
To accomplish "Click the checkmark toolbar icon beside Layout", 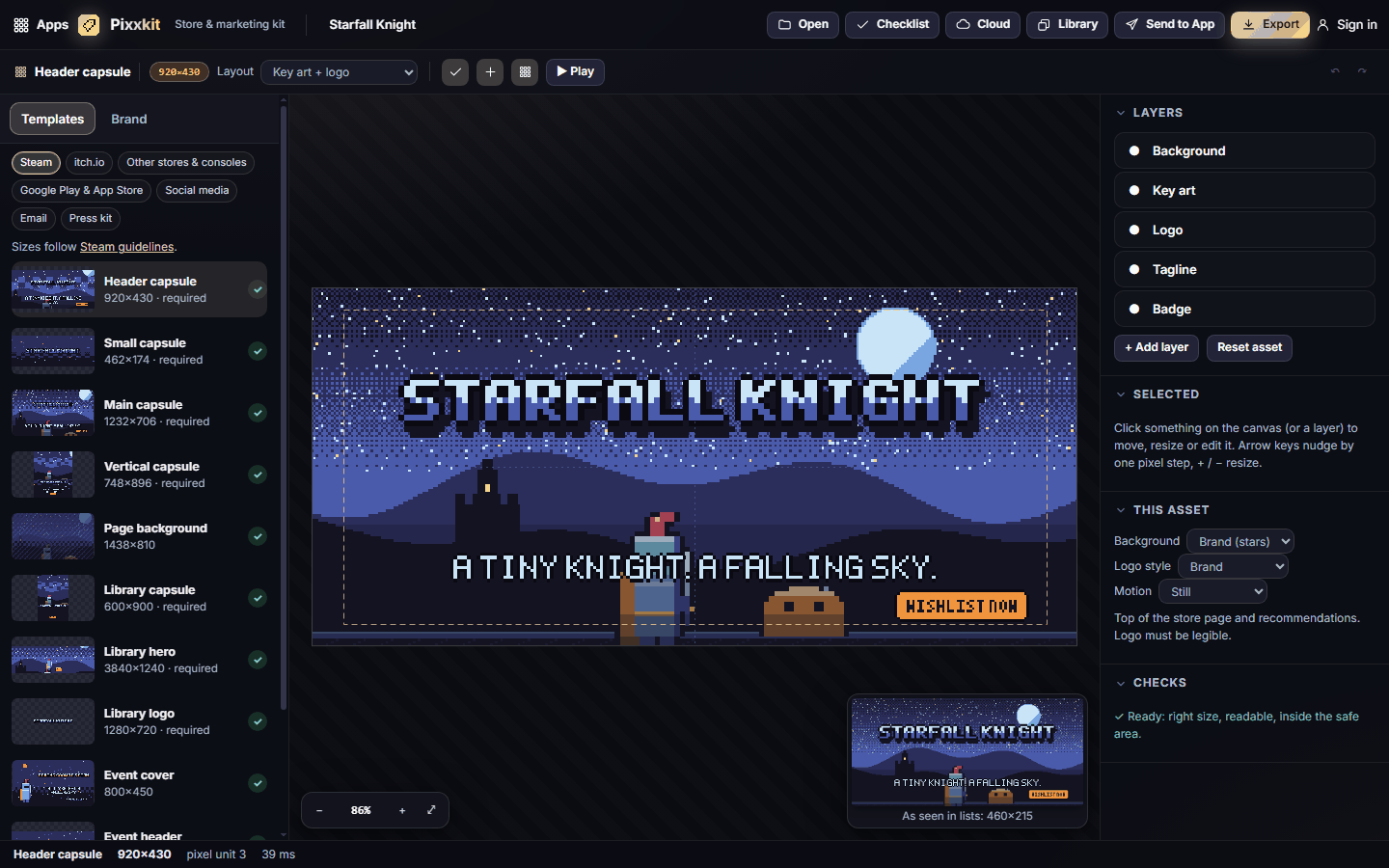I will (x=455, y=71).
